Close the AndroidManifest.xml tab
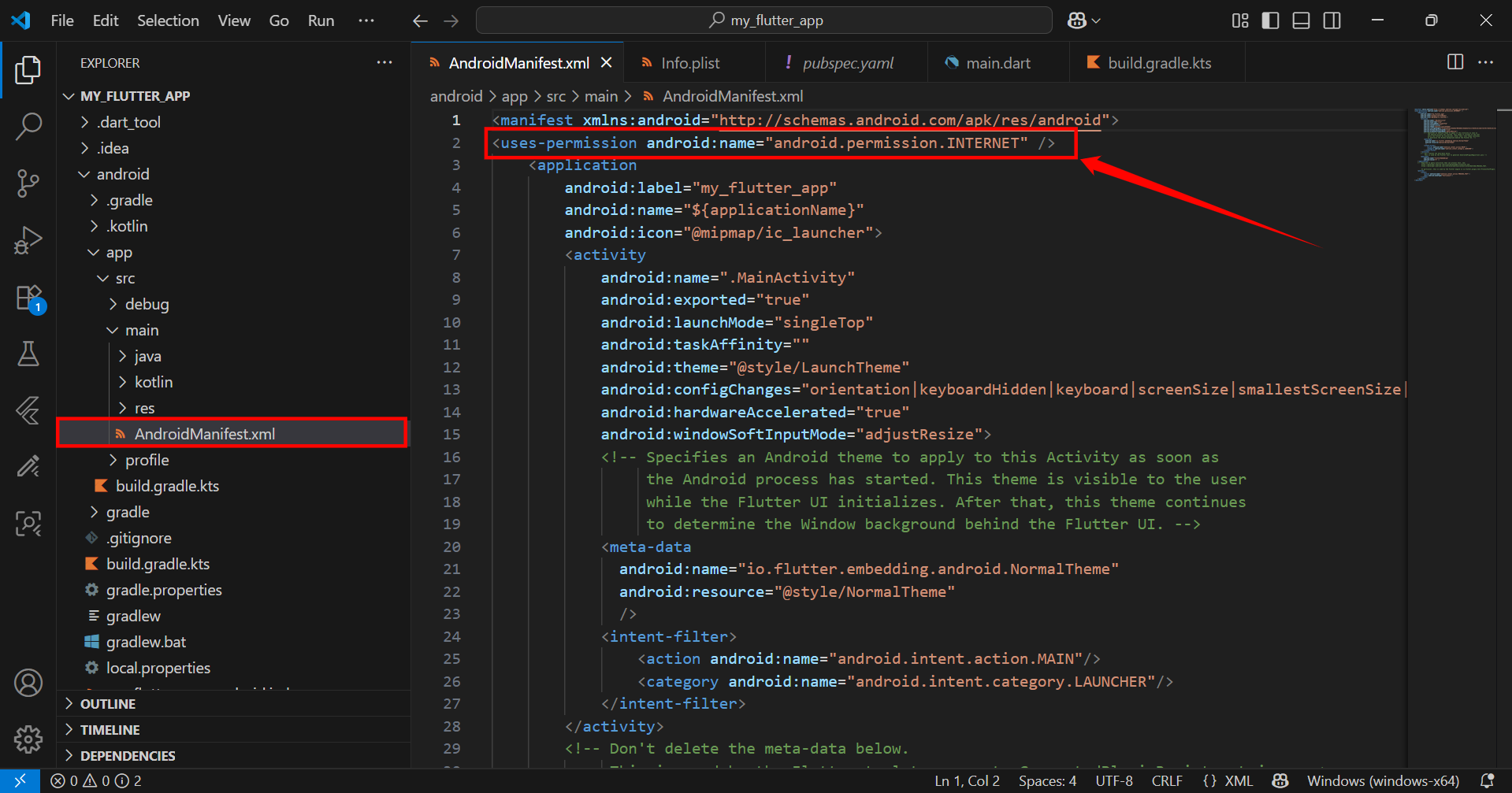Image resolution: width=1512 pixels, height=793 pixels. [x=607, y=62]
